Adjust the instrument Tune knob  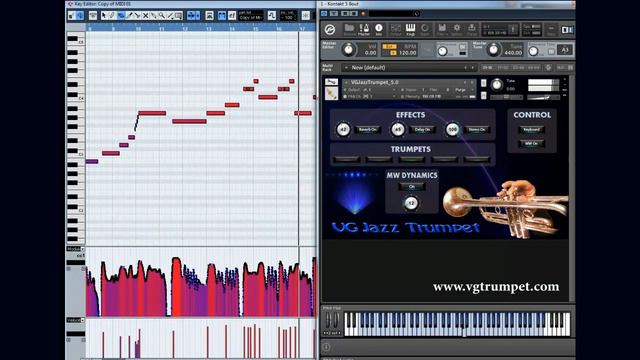497,84
